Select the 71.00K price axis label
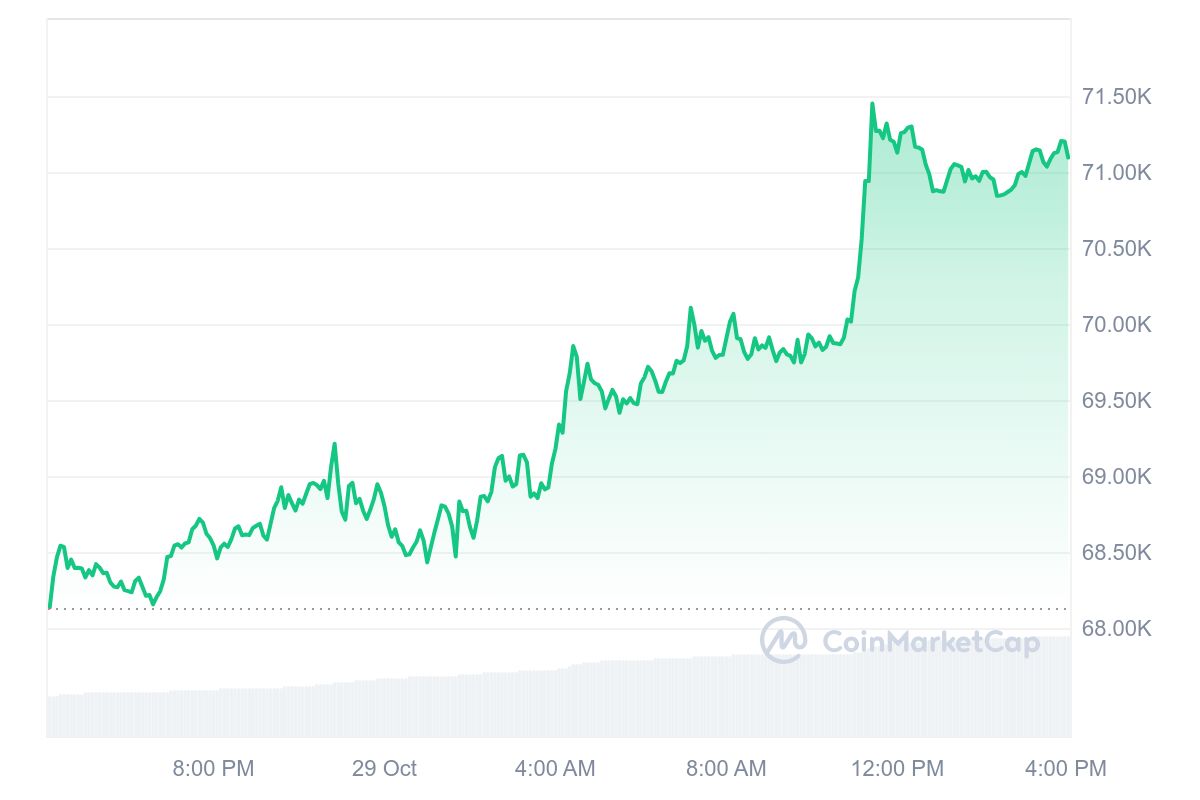Image resolution: width=1200 pixels, height=800 pixels. (x=1117, y=173)
